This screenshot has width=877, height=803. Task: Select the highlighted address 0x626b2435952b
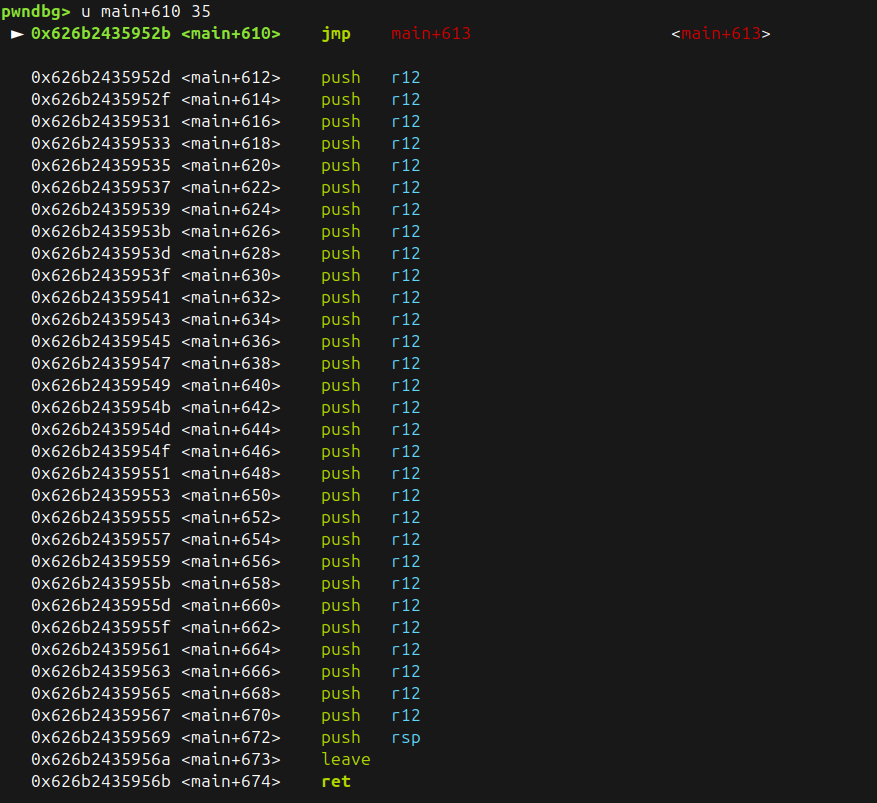[101, 34]
